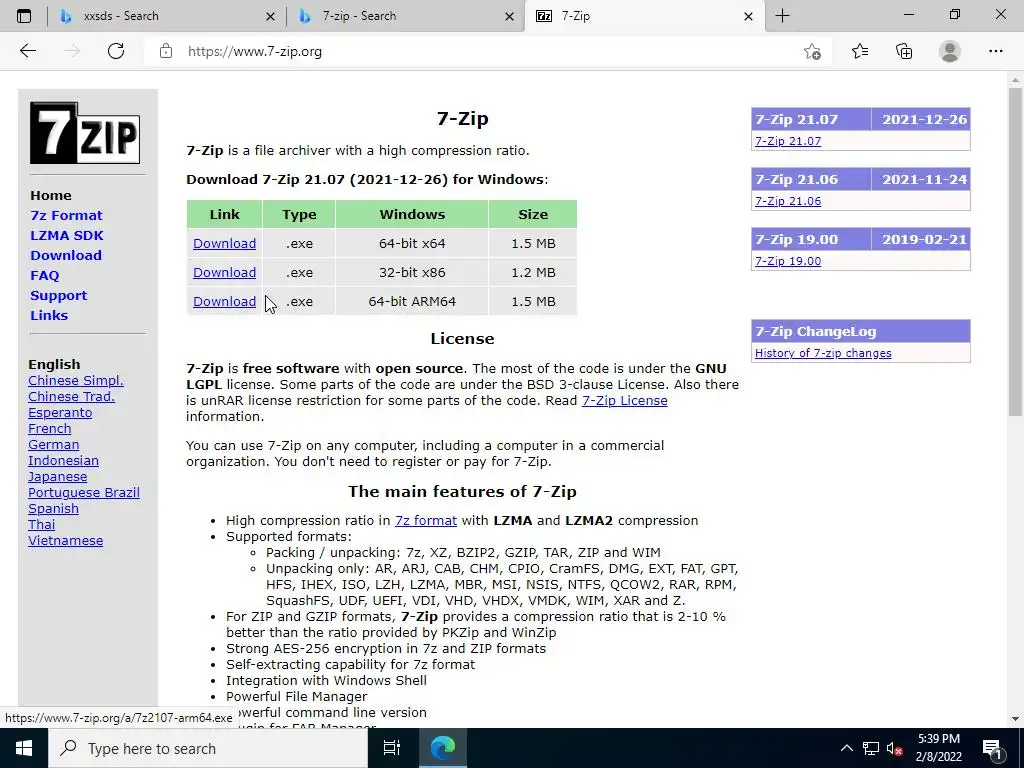
Task: Open the network icon in system tray
Action: pyautogui.click(x=871, y=748)
